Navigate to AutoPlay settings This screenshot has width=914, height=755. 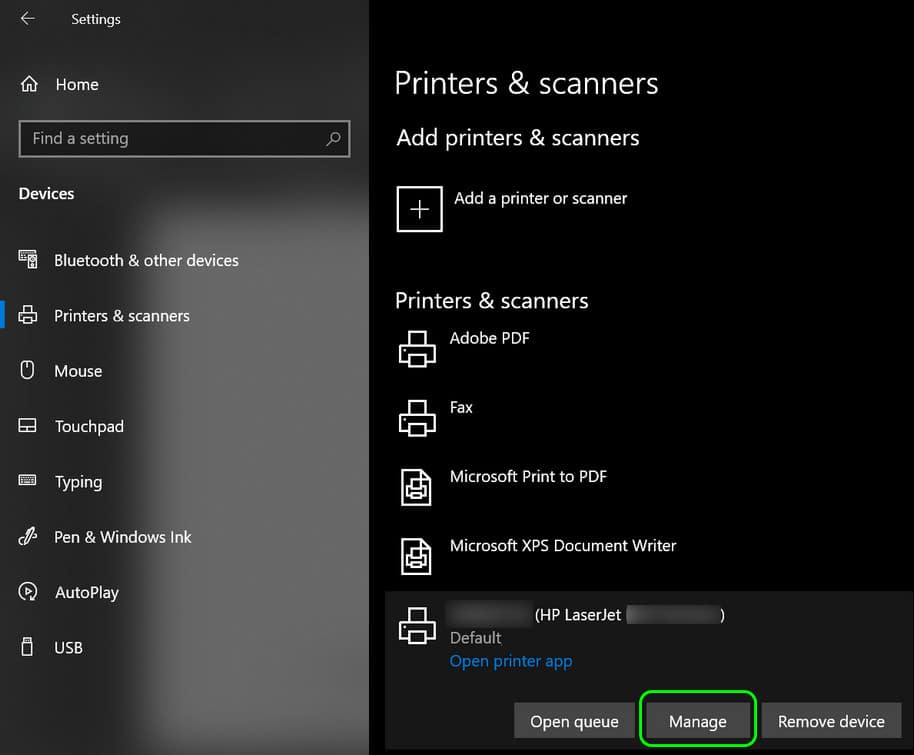pos(86,592)
